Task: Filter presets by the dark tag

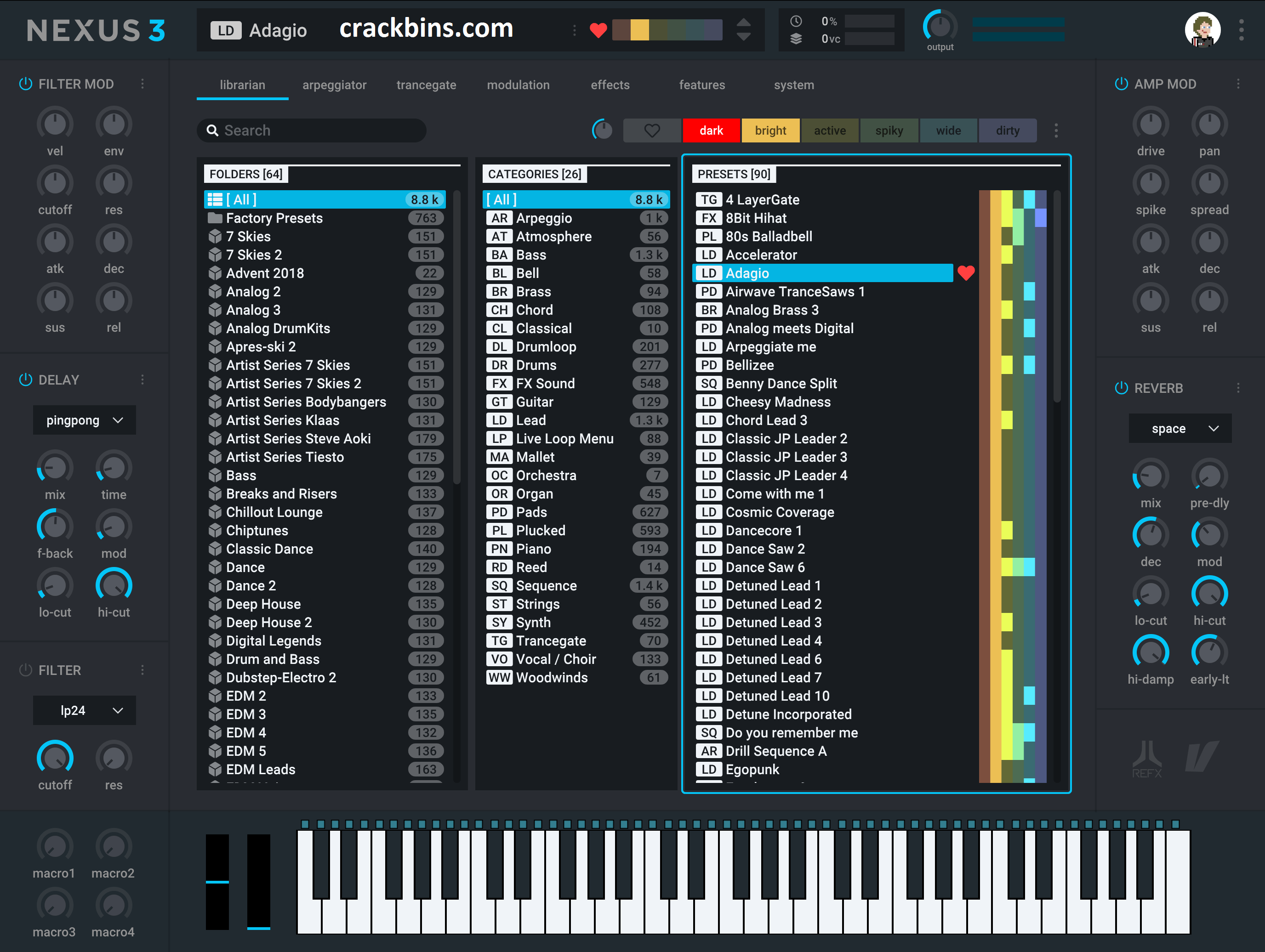Action: pos(711,130)
